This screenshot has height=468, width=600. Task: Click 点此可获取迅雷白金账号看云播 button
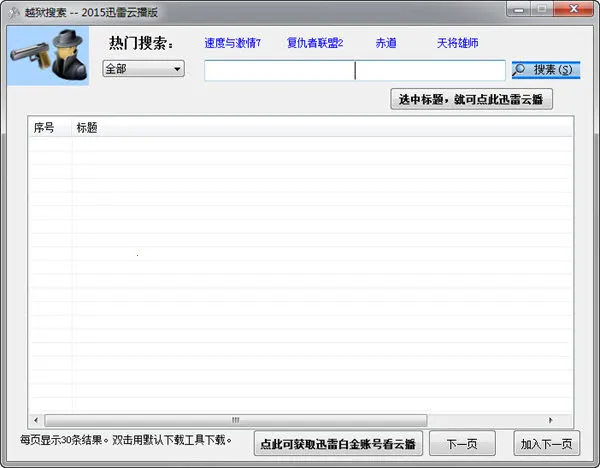tap(337, 443)
